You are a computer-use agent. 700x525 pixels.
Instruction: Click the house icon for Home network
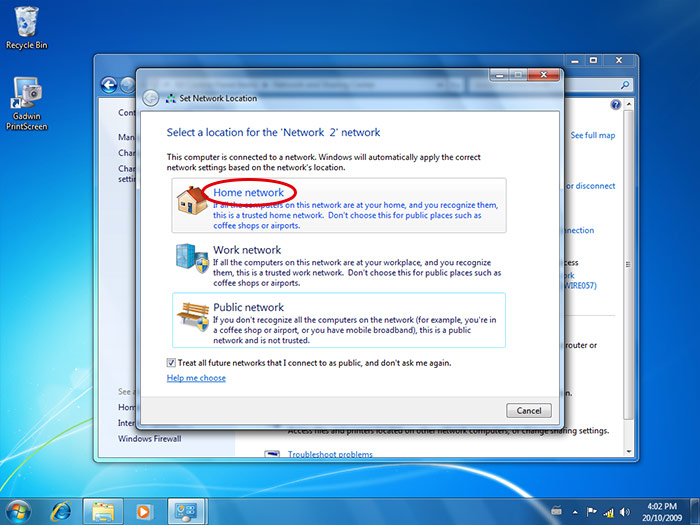pyautogui.click(x=192, y=200)
